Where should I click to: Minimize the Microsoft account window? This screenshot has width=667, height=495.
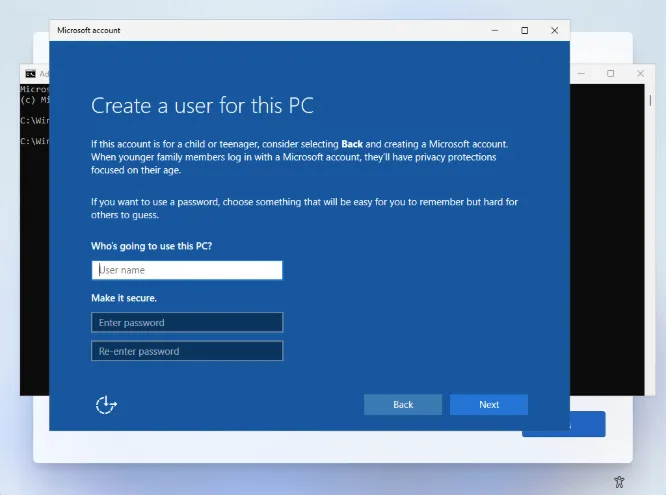pos(496,30)
